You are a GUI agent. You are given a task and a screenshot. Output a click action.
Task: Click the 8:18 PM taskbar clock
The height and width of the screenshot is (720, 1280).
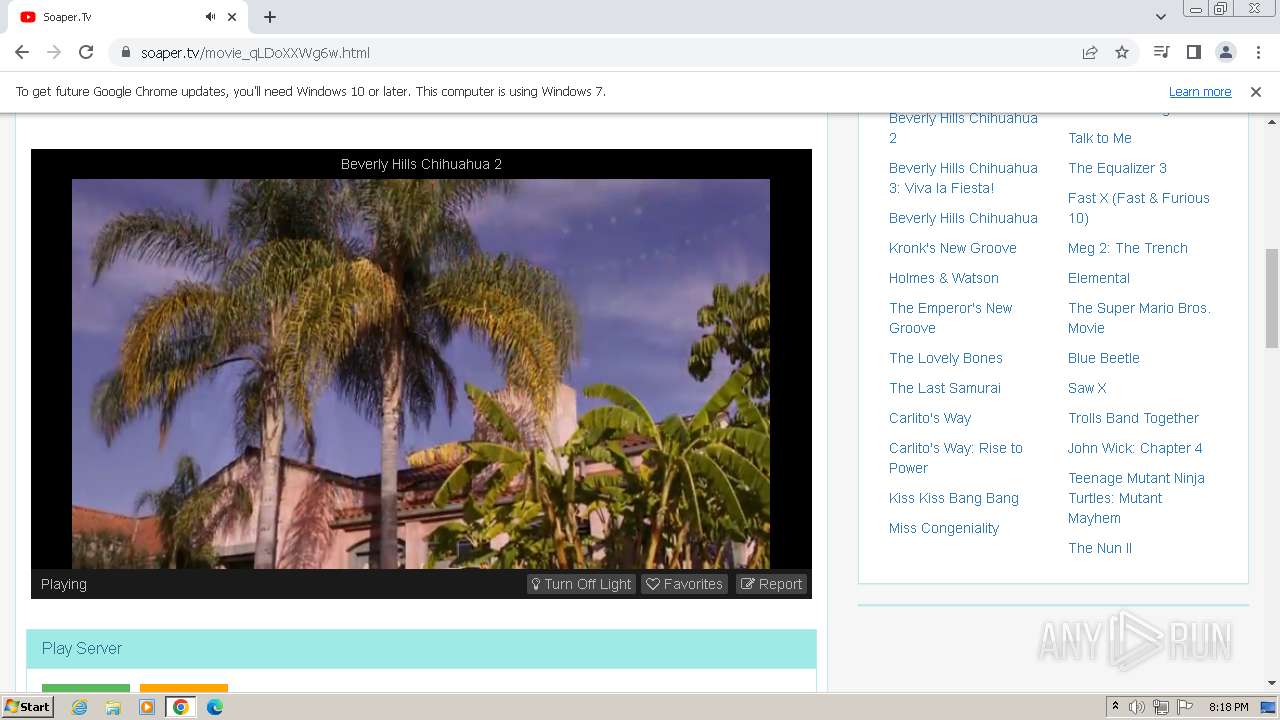(1228, 707)
